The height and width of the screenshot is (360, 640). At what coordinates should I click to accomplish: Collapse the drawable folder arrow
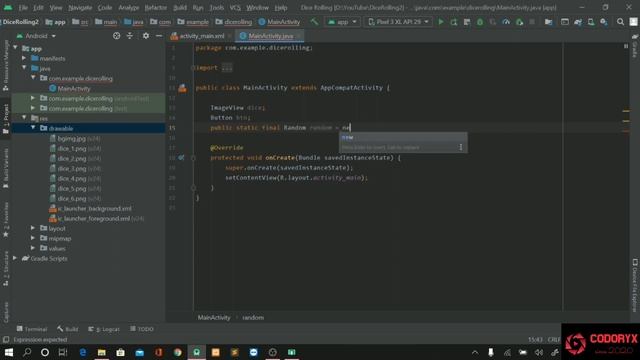[33, 128]
